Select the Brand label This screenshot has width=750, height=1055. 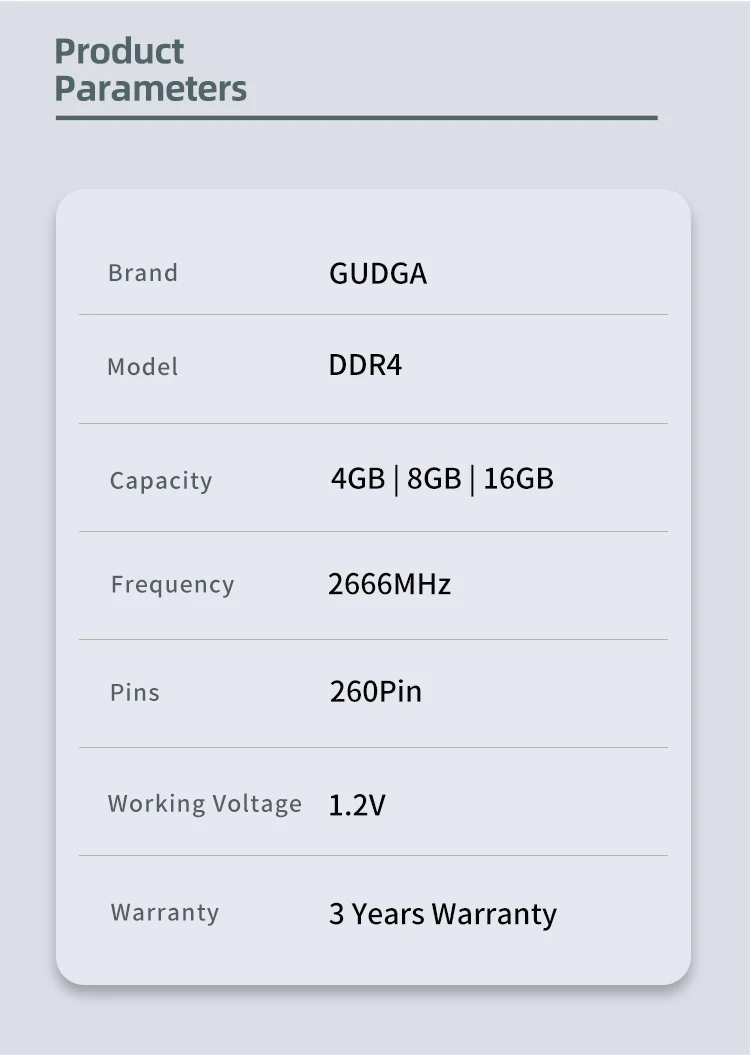pyautogui.click(x=143, y=273)
